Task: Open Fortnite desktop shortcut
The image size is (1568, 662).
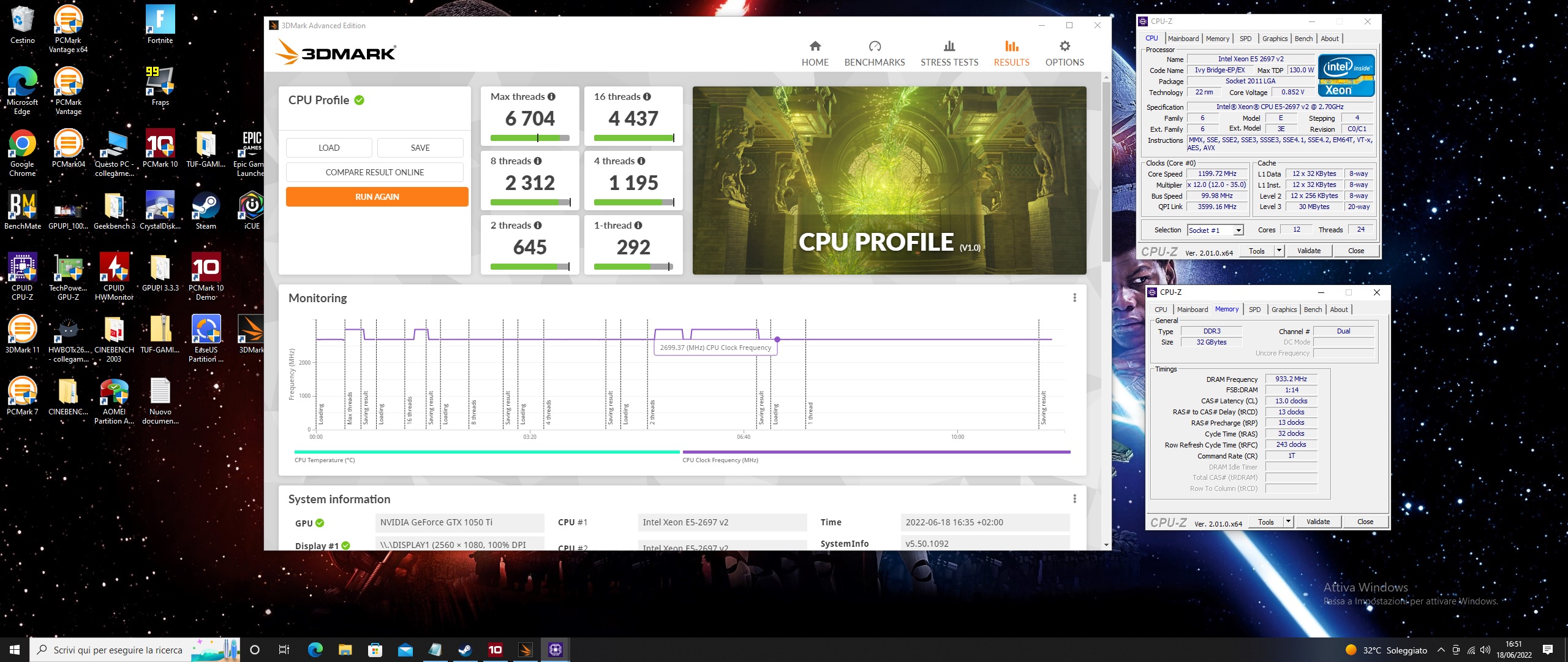Action: (160, 26)
